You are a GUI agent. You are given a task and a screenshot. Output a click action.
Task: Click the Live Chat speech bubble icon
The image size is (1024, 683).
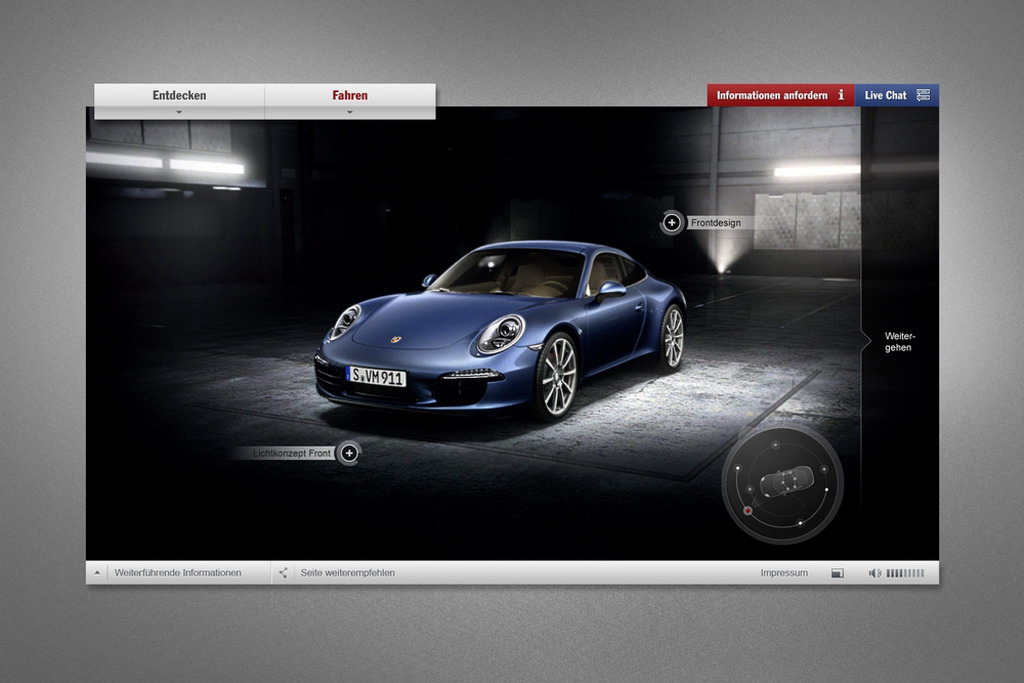923,95
